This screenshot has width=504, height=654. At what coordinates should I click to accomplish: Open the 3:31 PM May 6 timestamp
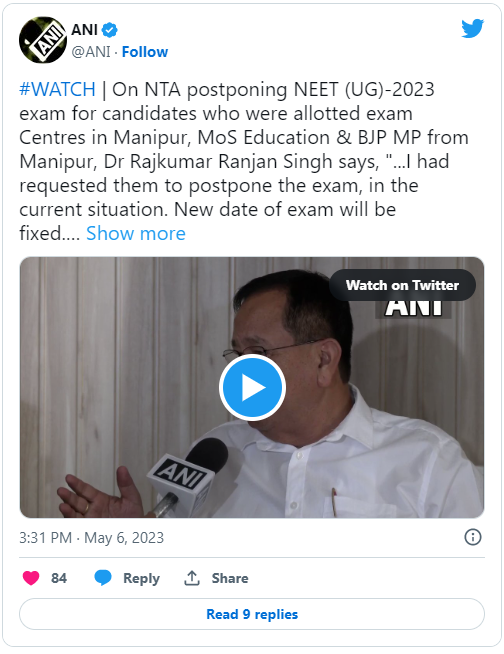(91, 537)
